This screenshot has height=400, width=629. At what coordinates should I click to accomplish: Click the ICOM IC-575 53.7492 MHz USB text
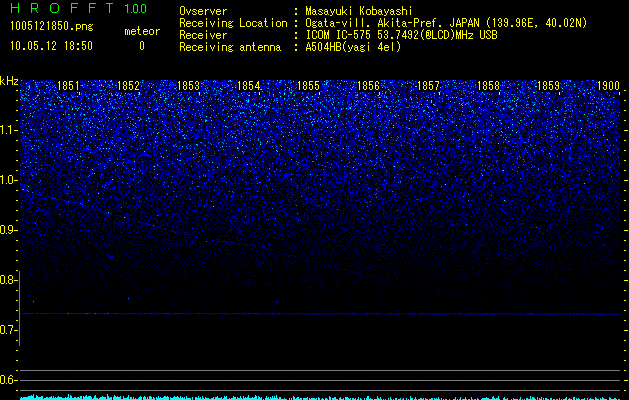401,35
